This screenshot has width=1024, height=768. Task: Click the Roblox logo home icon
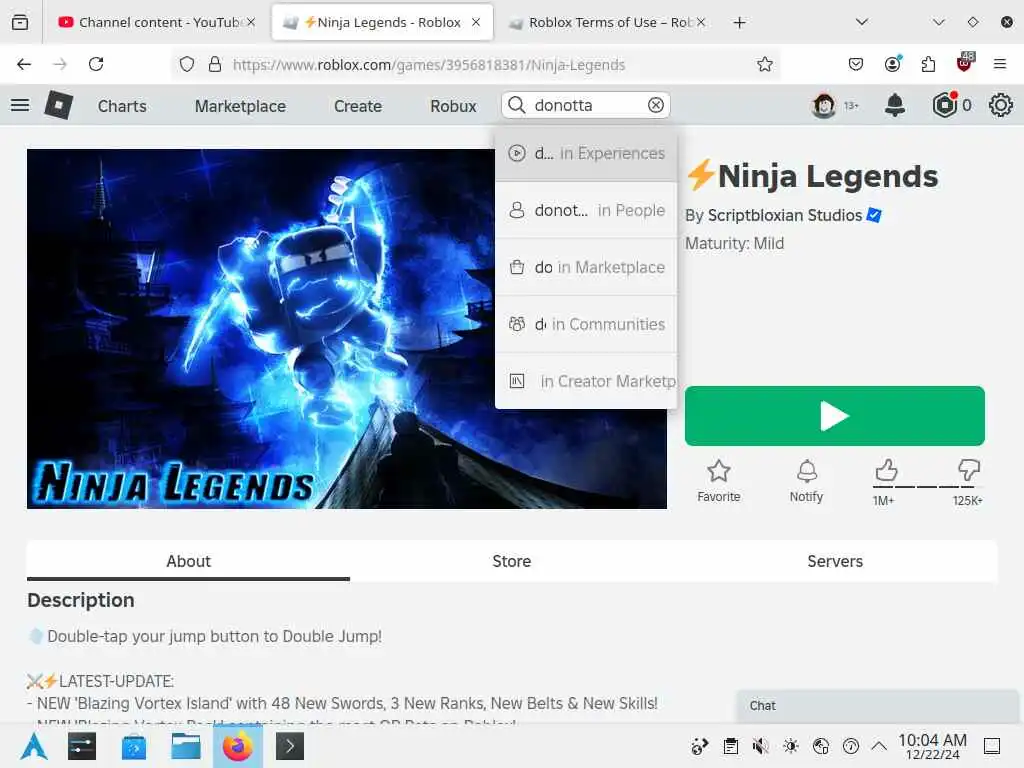(x=58, y=105)
